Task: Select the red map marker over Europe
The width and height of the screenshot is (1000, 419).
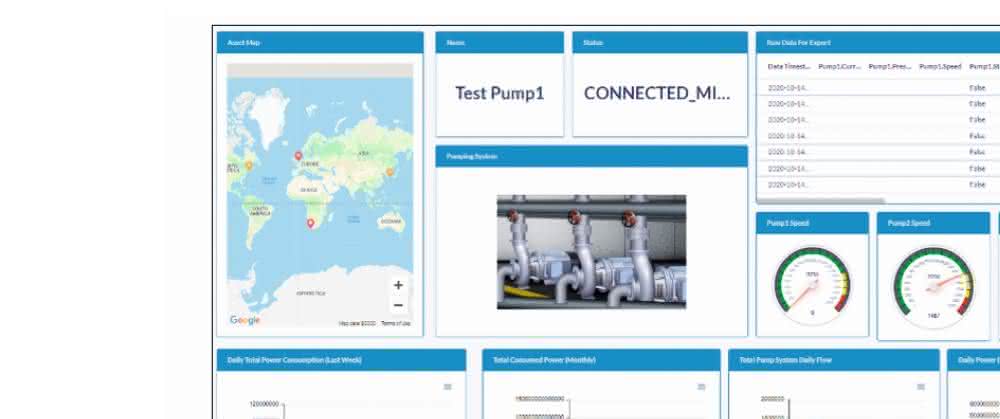Action: (x=298, y=156)
